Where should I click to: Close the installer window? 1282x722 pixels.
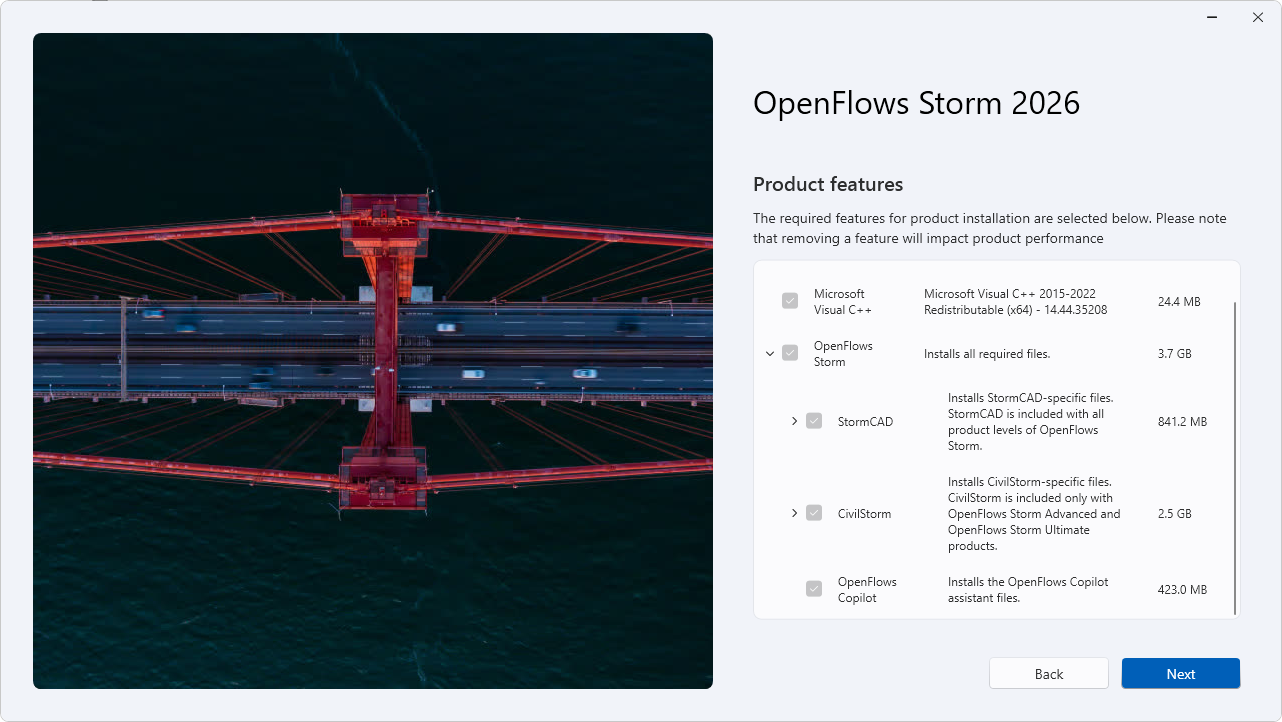(x=1258, y=17)
